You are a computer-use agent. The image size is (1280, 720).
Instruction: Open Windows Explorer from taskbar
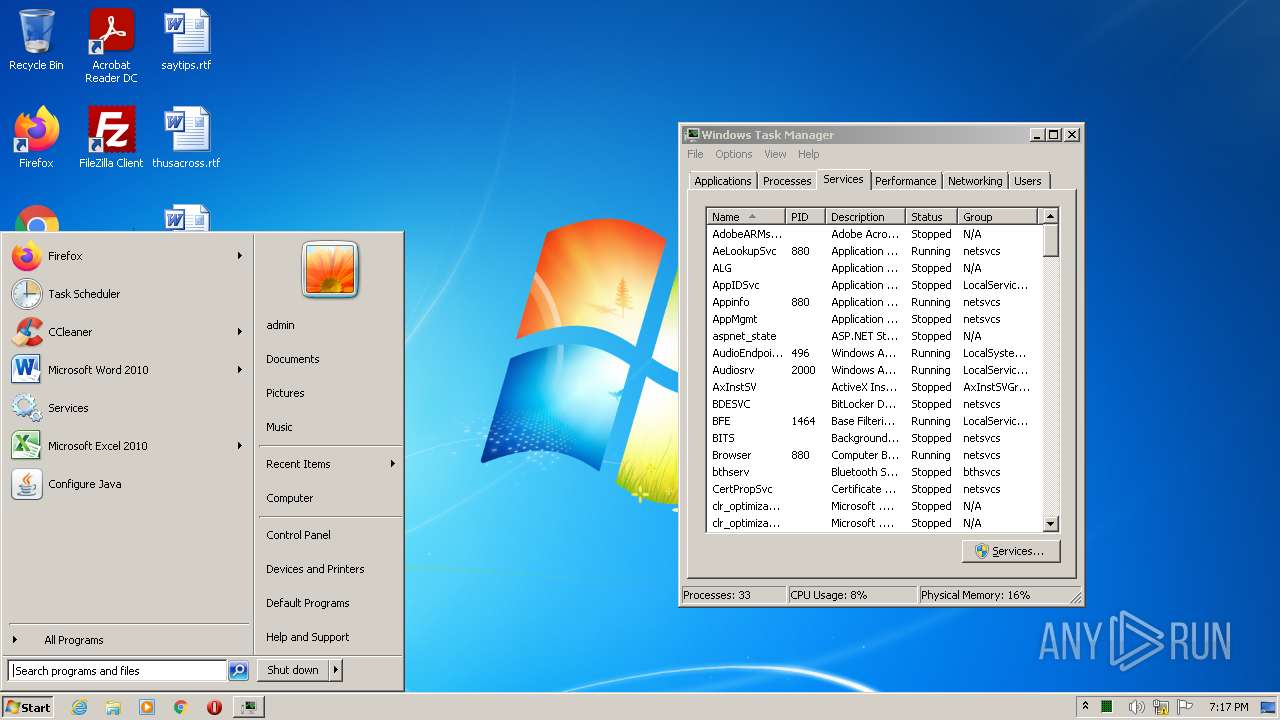click(x=113, y=707)
